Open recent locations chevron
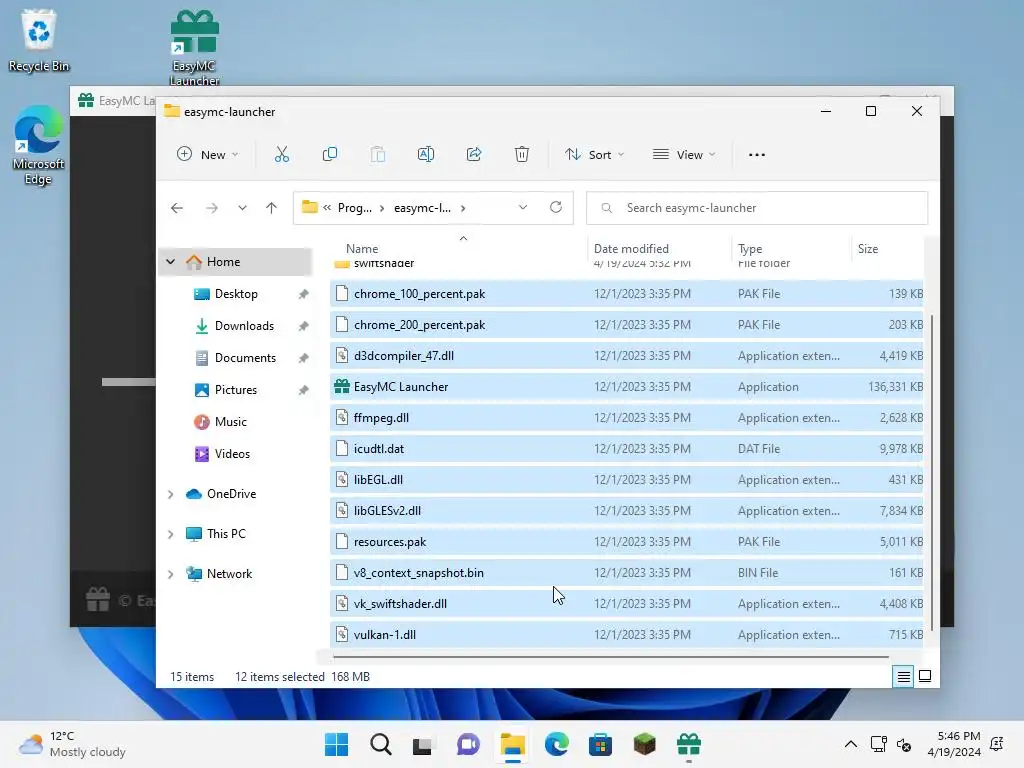This screenshot has width=1024, height=768. coord(242,208)
